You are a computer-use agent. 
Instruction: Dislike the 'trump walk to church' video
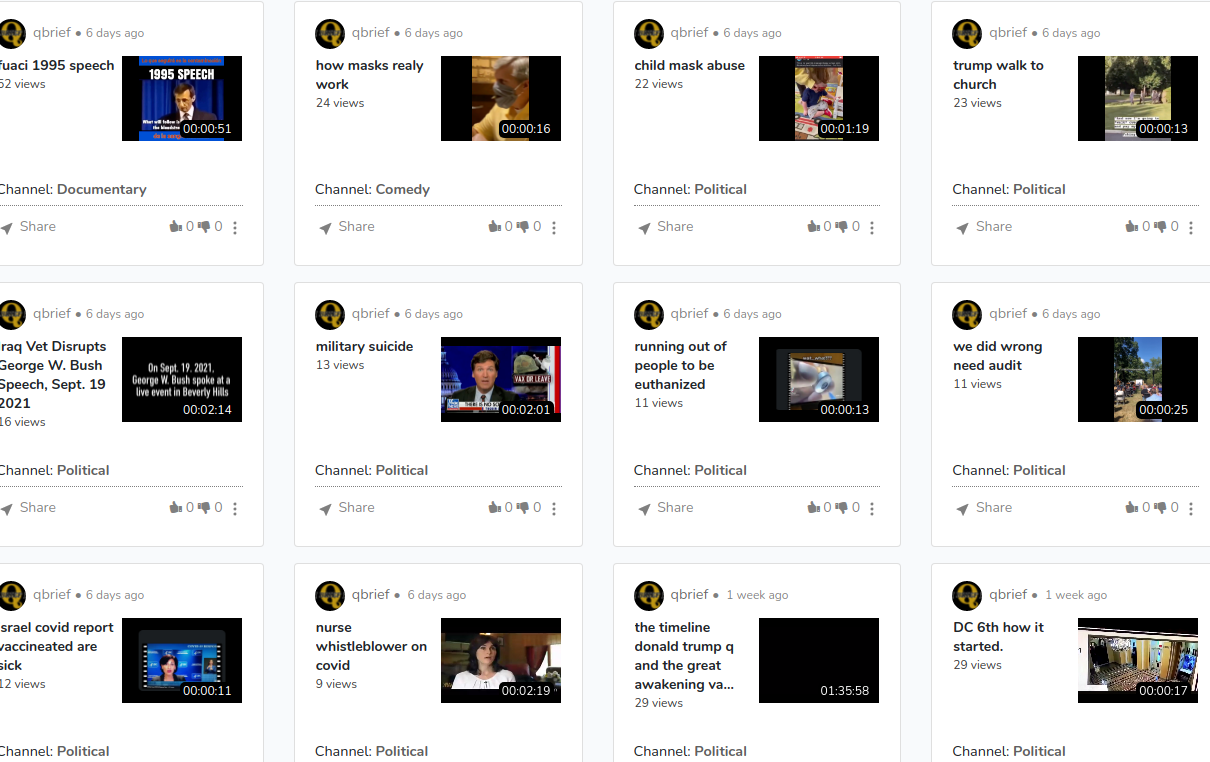1161,227
